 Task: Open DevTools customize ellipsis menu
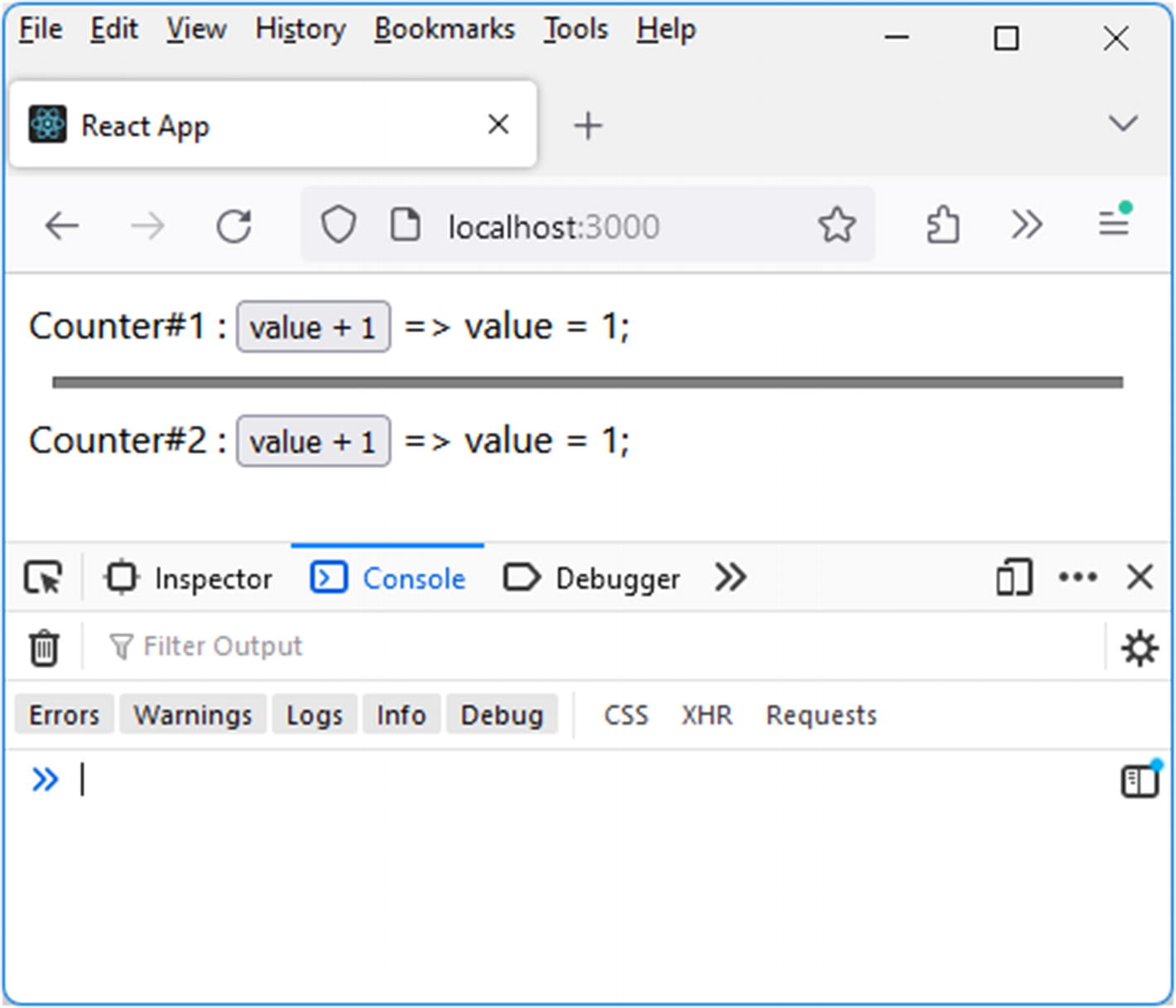coord(1077,578)
